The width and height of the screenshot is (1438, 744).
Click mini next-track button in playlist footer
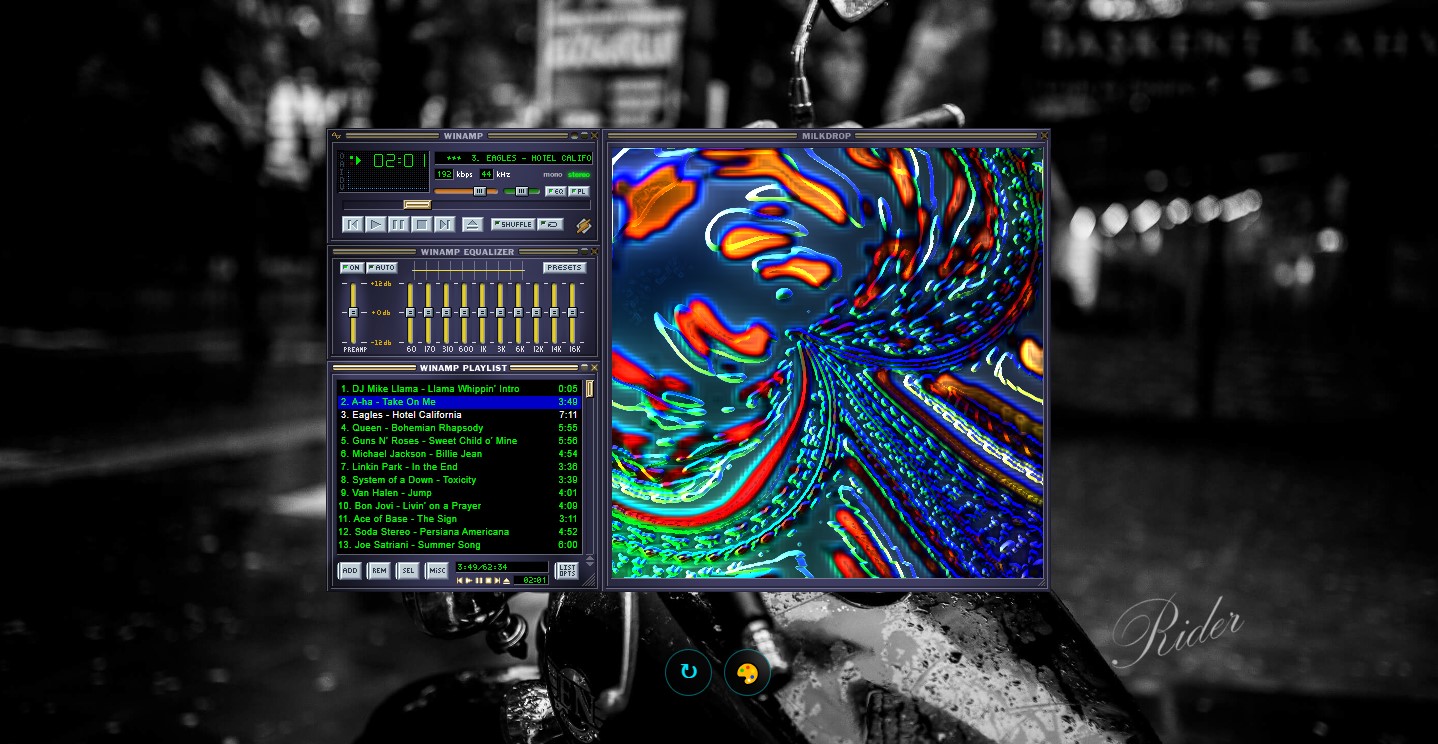(497, 580)
